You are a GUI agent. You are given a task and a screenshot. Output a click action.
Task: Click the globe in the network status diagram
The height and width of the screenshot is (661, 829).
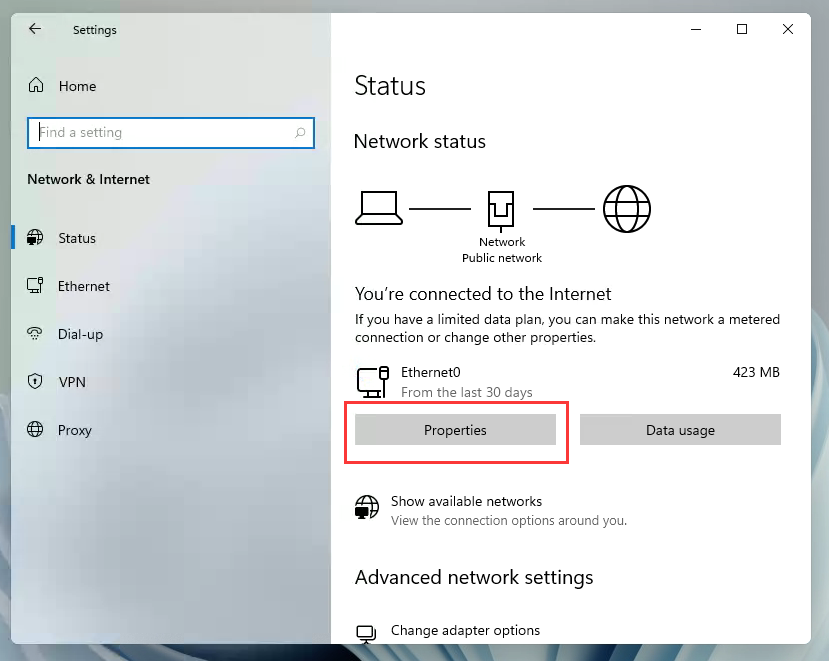tap(627, 209)
